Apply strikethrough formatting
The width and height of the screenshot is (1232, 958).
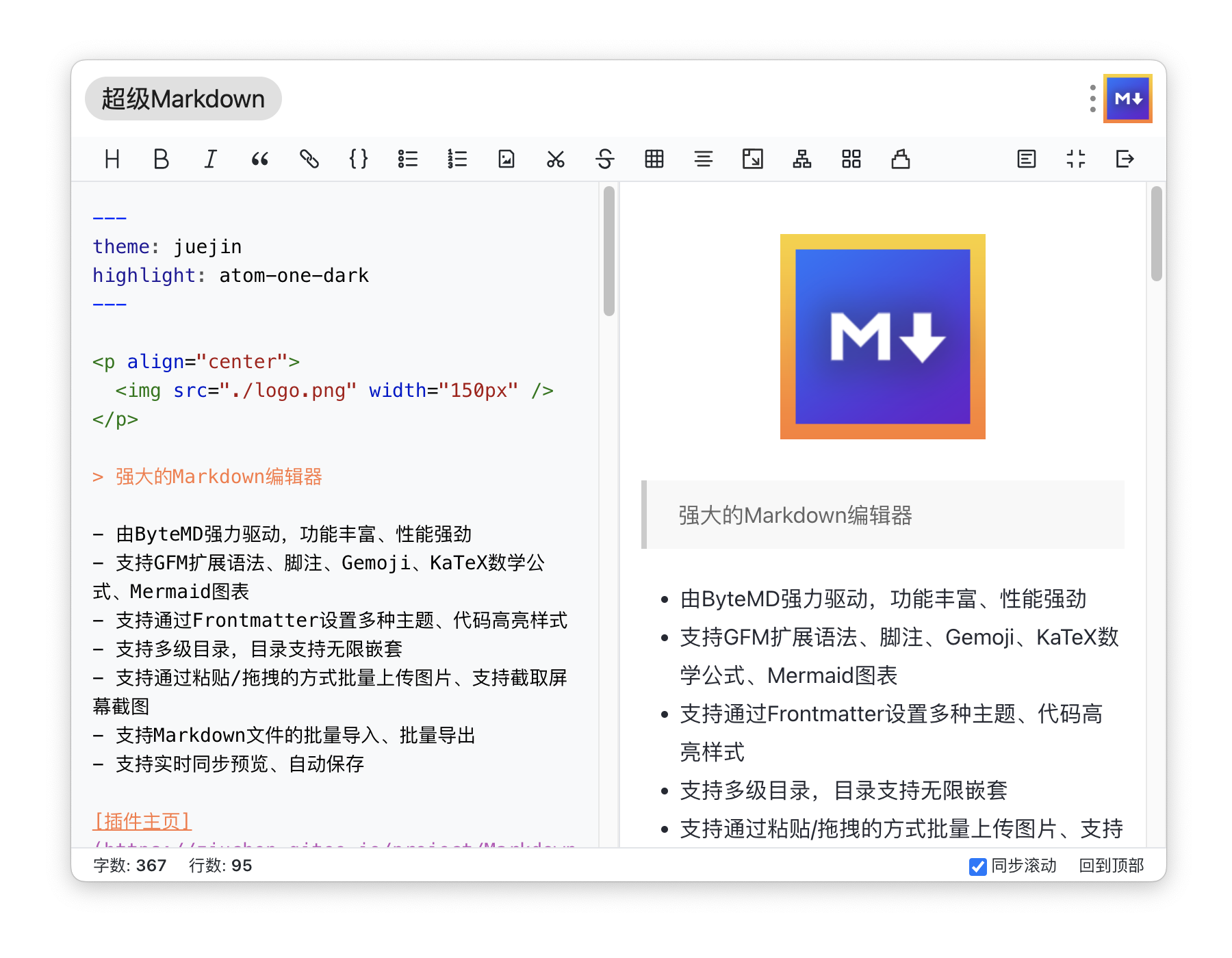[605, 159]
